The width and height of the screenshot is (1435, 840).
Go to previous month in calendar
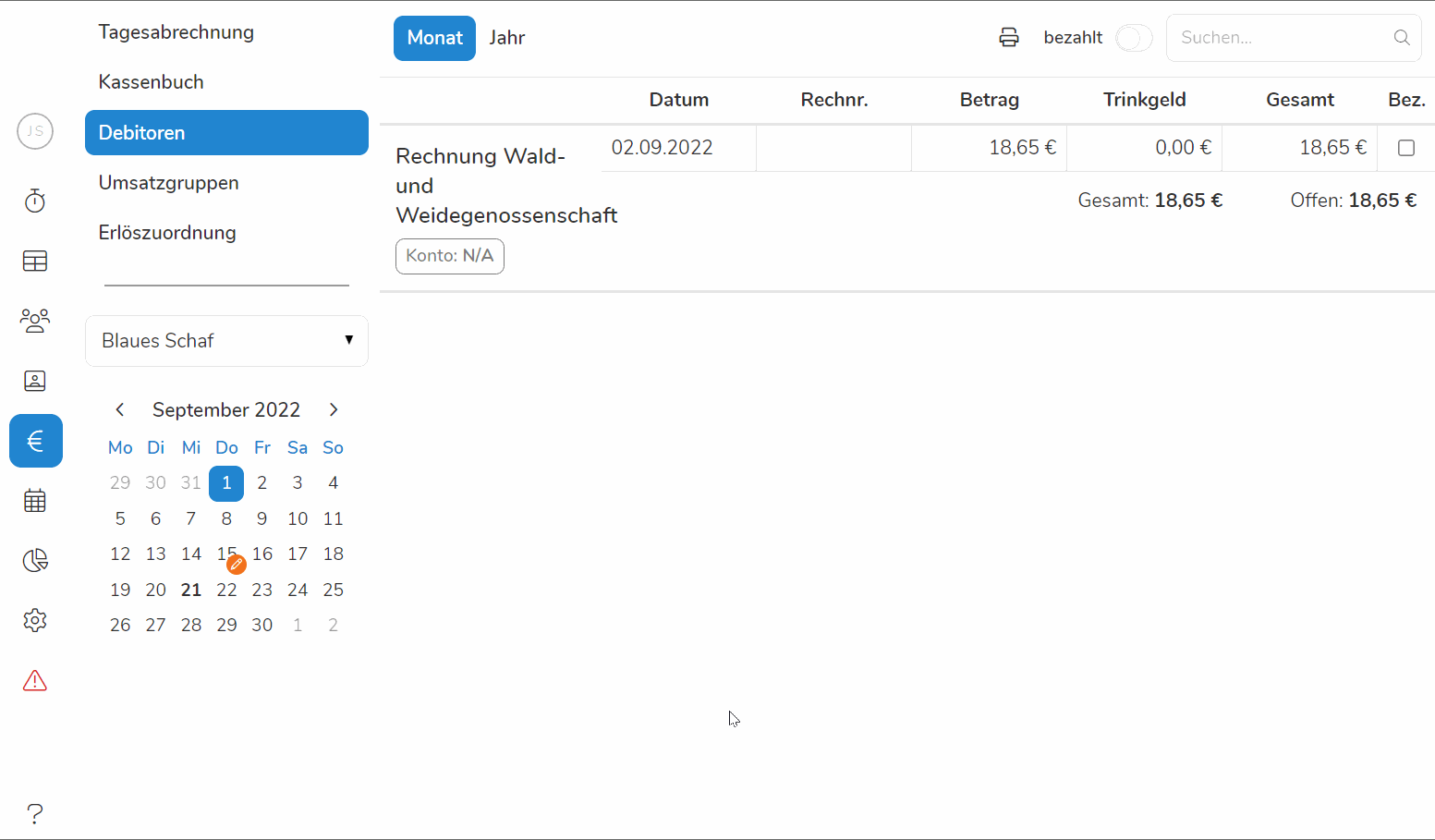[x=120, y=409]
